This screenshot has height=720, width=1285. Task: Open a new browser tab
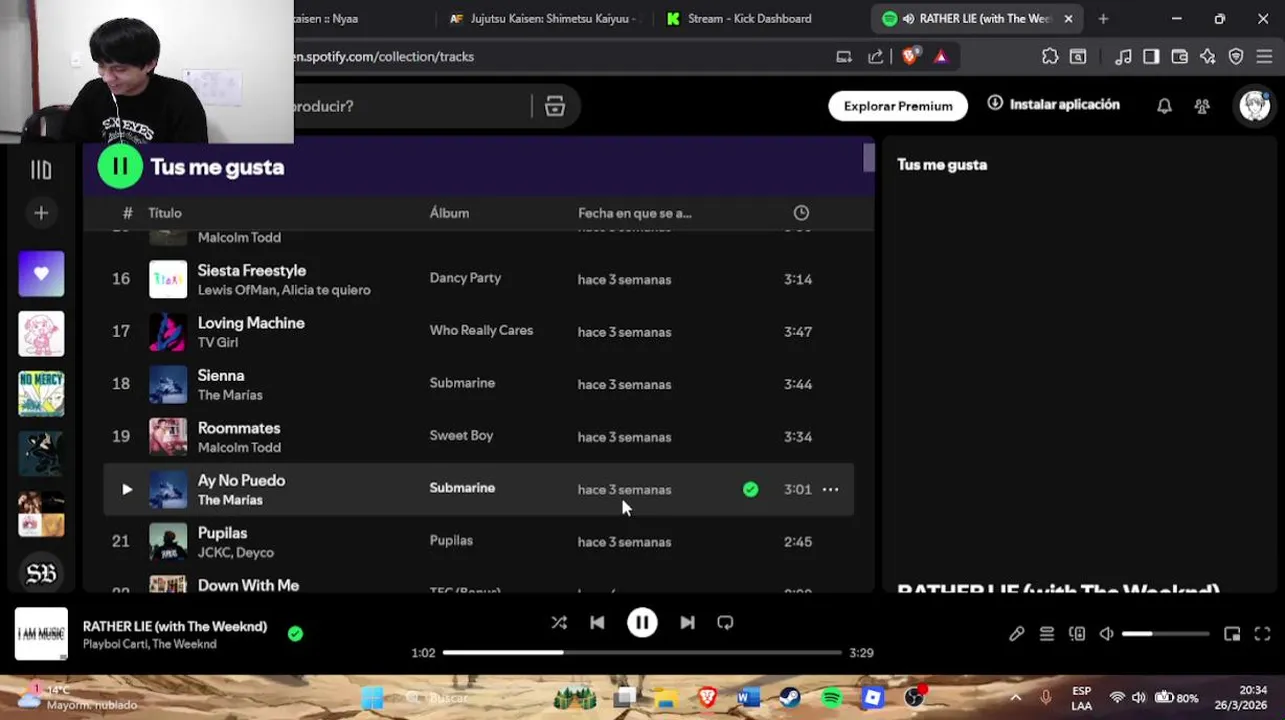1103,18
